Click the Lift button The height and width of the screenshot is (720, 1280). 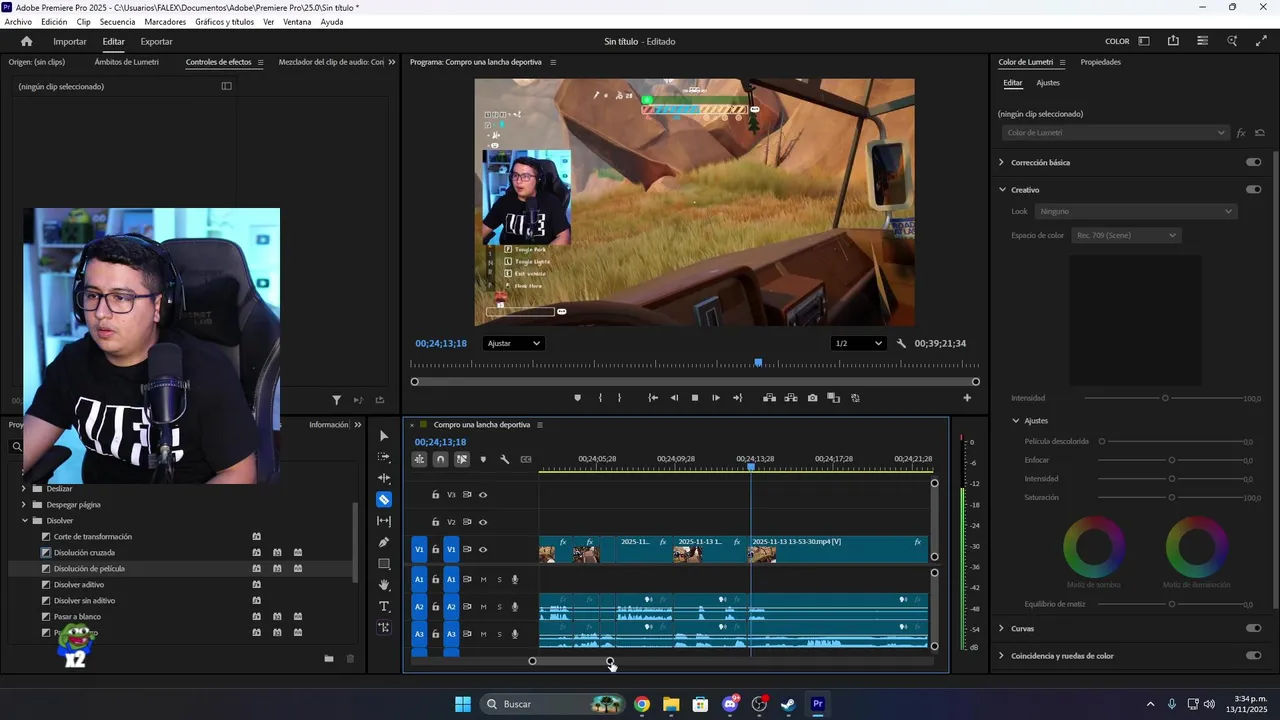(x=769, y=398)
